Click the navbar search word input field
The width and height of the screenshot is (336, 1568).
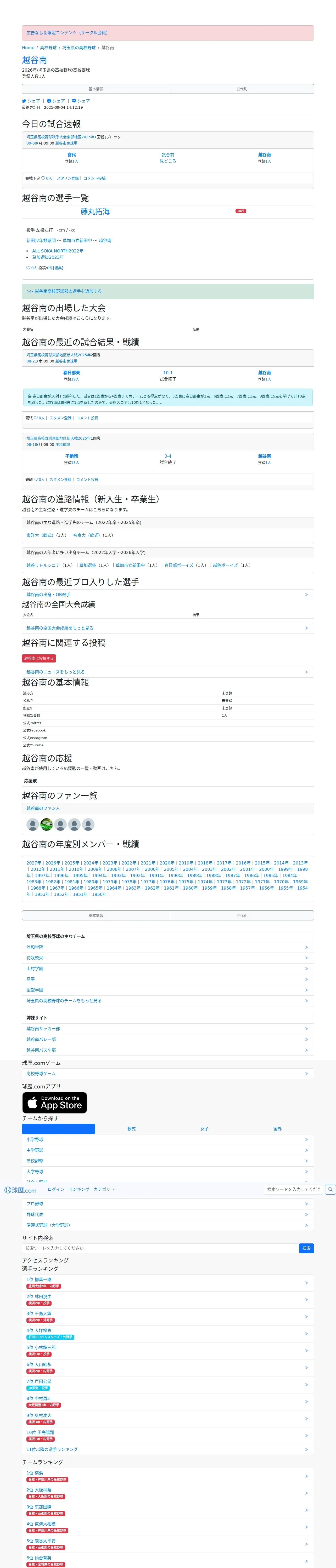pyautogui.click(x=293, y=1189)
